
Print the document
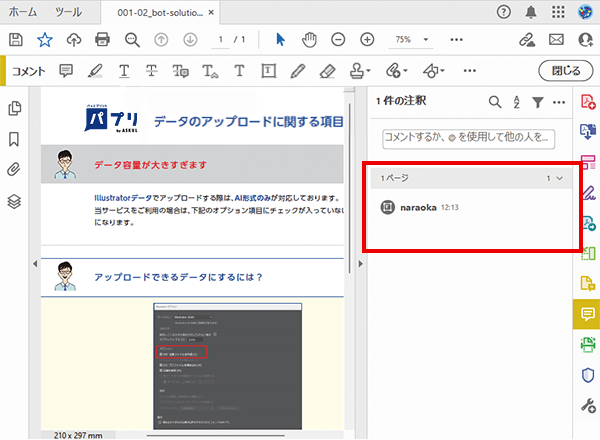[x=103, y=39]
